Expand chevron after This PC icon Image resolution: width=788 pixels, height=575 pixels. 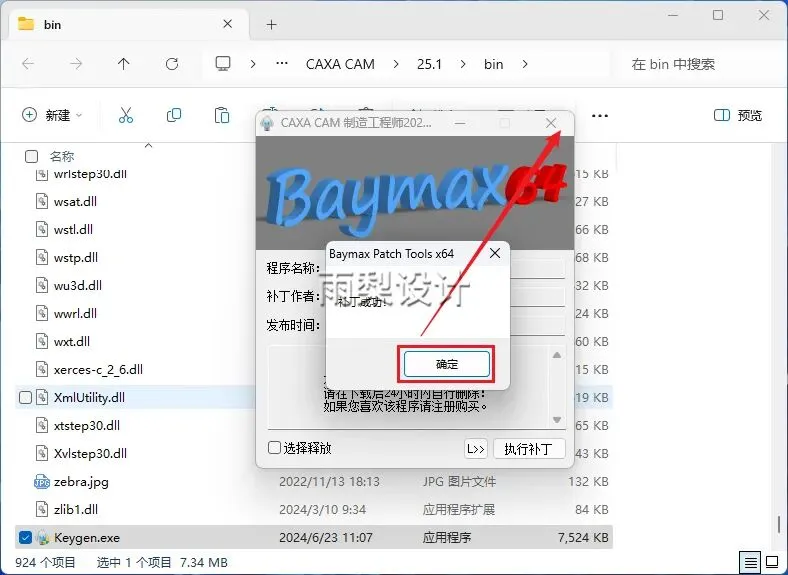253,64
